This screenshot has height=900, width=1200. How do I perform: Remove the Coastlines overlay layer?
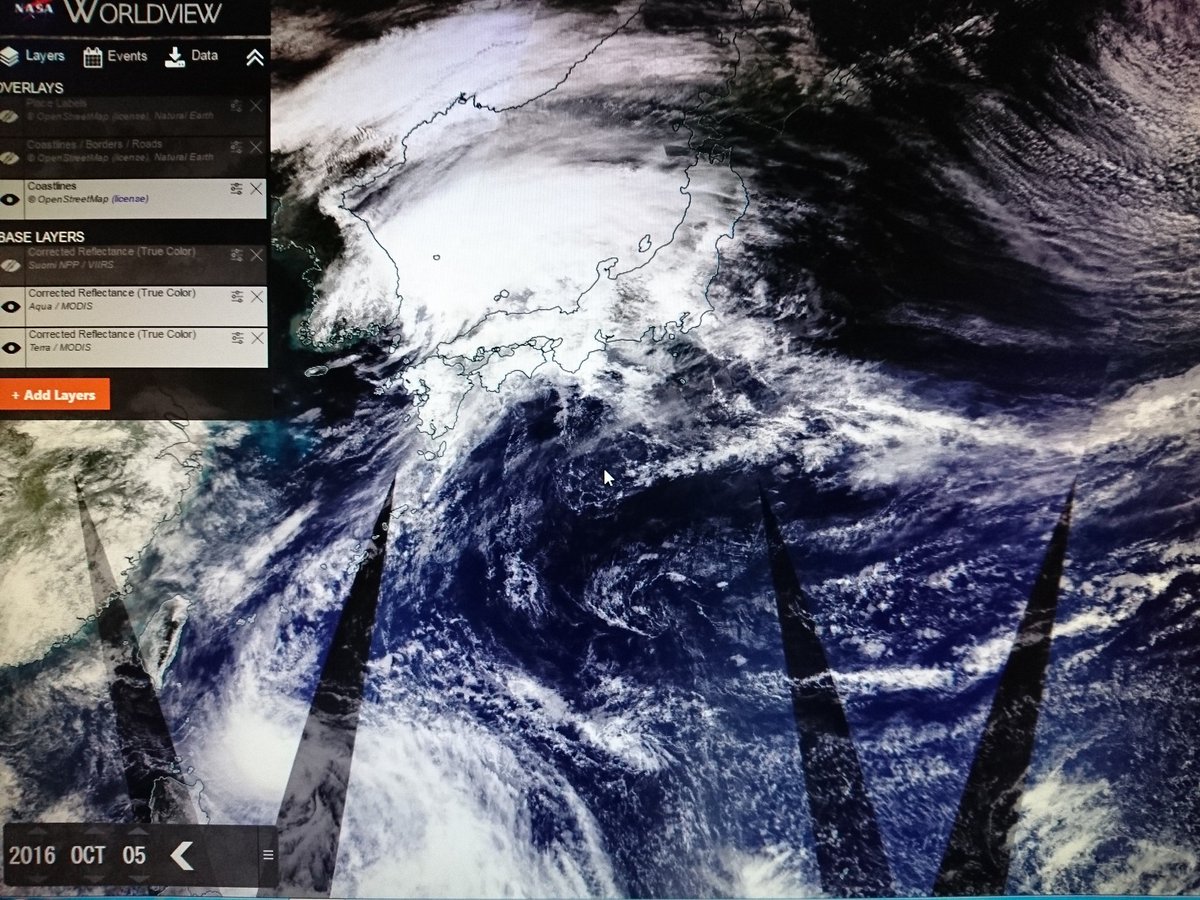(256, 188)
